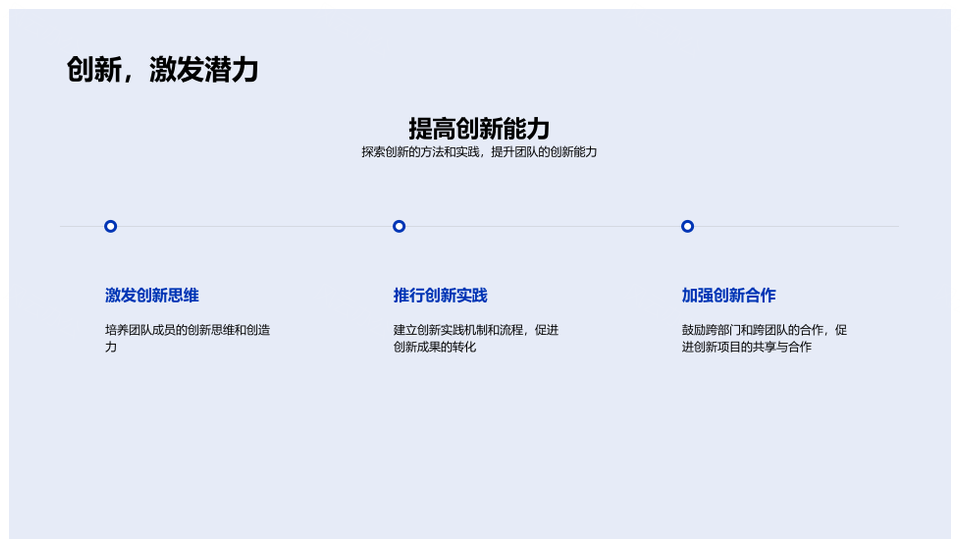Click the circle marker above 激发创新思维
This screenshot has width=960, height=548.
[111, 226]
